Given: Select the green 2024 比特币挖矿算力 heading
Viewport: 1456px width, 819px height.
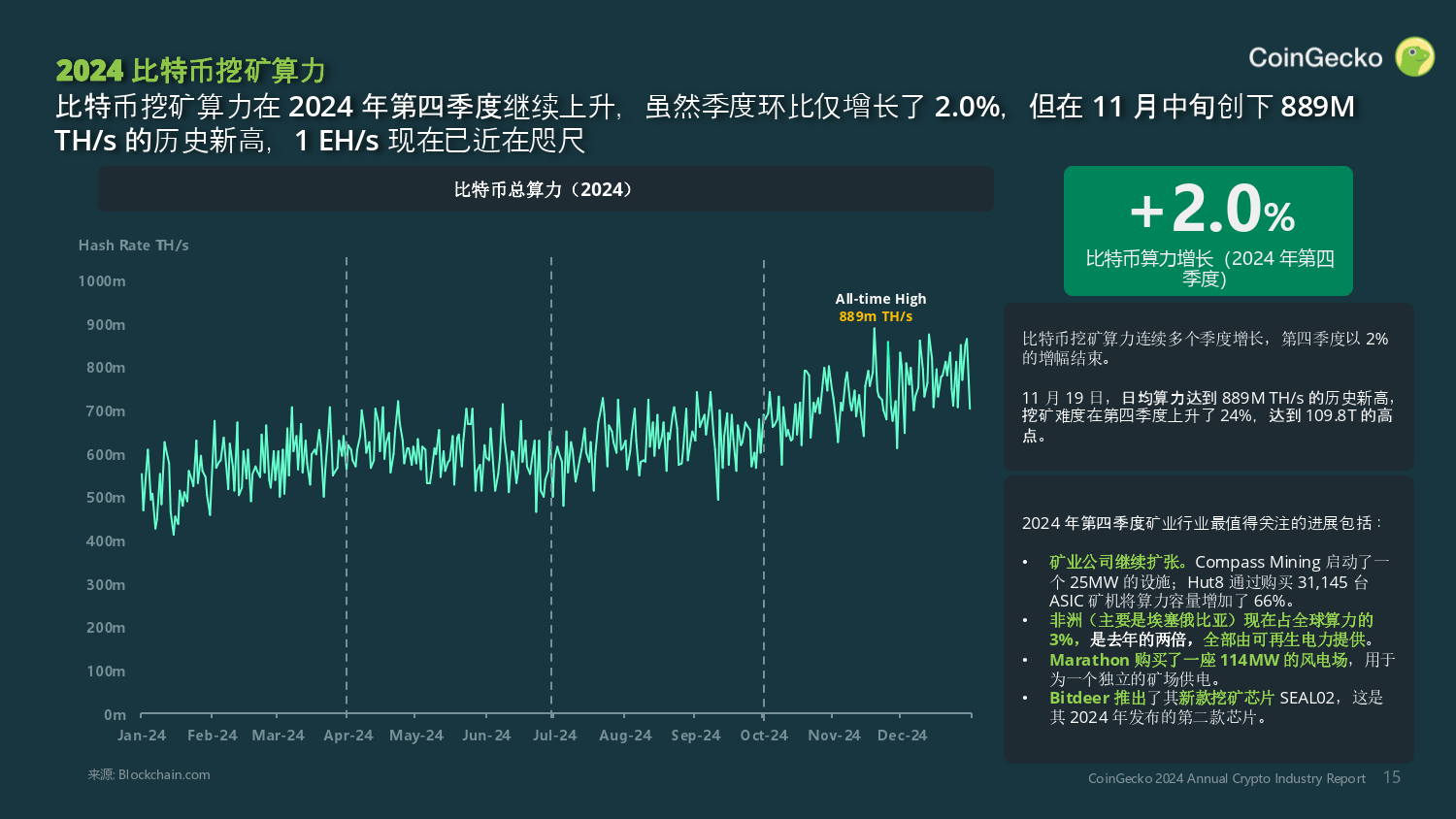Looking at the screenshot, I should 190,71.
